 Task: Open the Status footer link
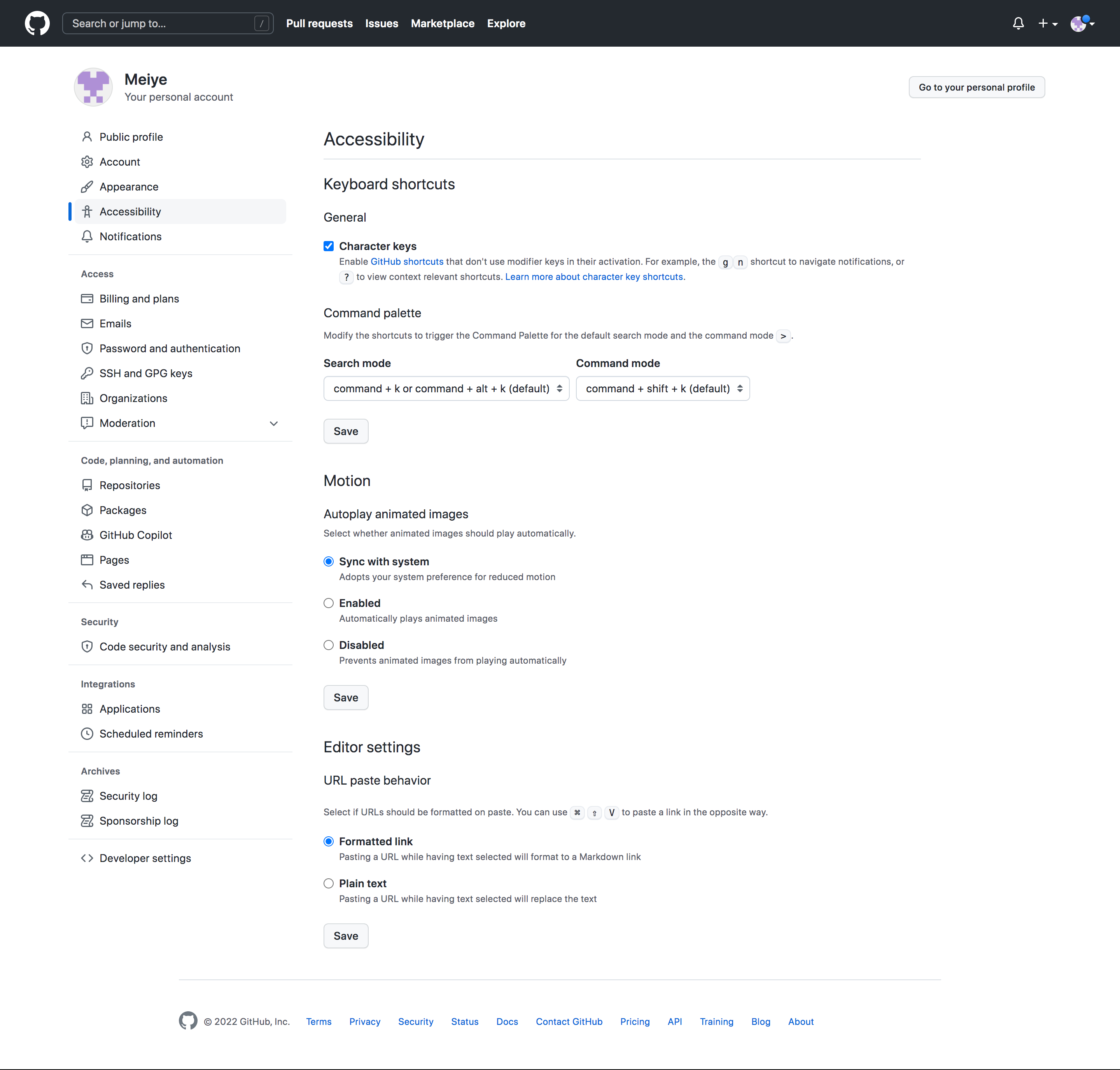pos(465,1021)
